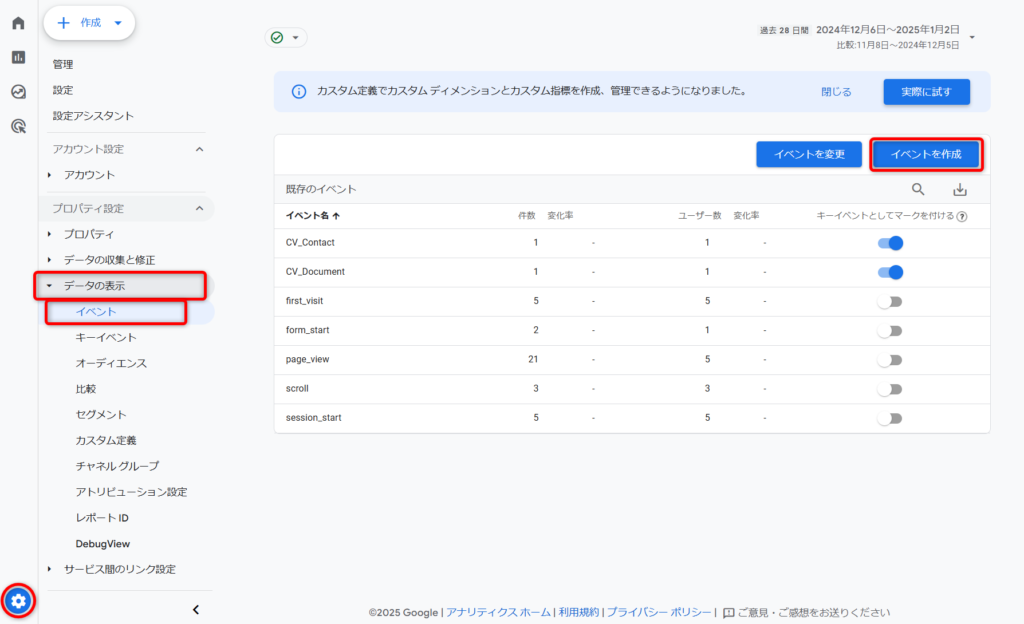The width and height of the screenshot is (1024, 624).
Task: Open the Advertising target icon
Action: [x=18, y=126]
